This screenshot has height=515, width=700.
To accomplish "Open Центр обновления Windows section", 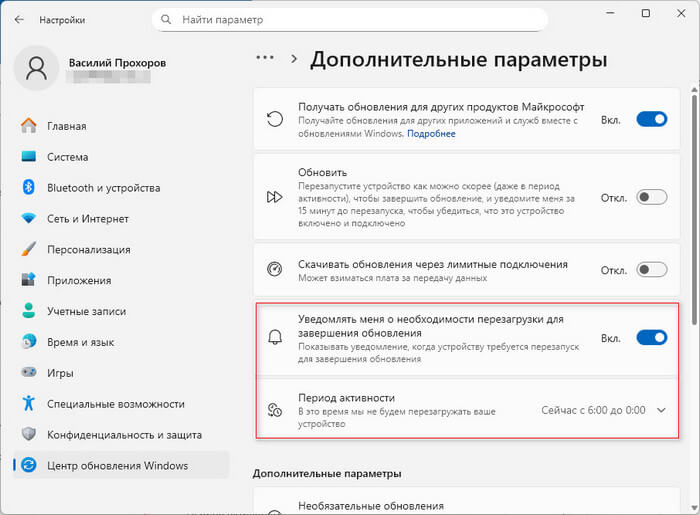I will coord(117,465).
